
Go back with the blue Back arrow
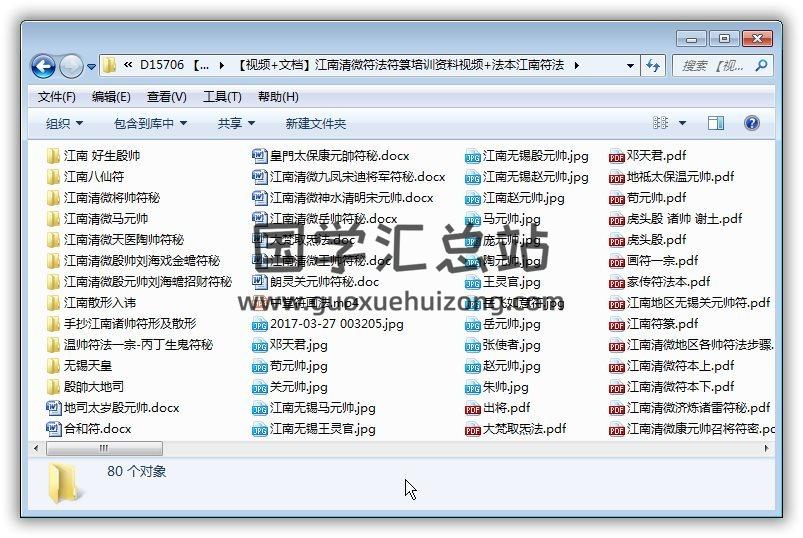coord(43,66)
